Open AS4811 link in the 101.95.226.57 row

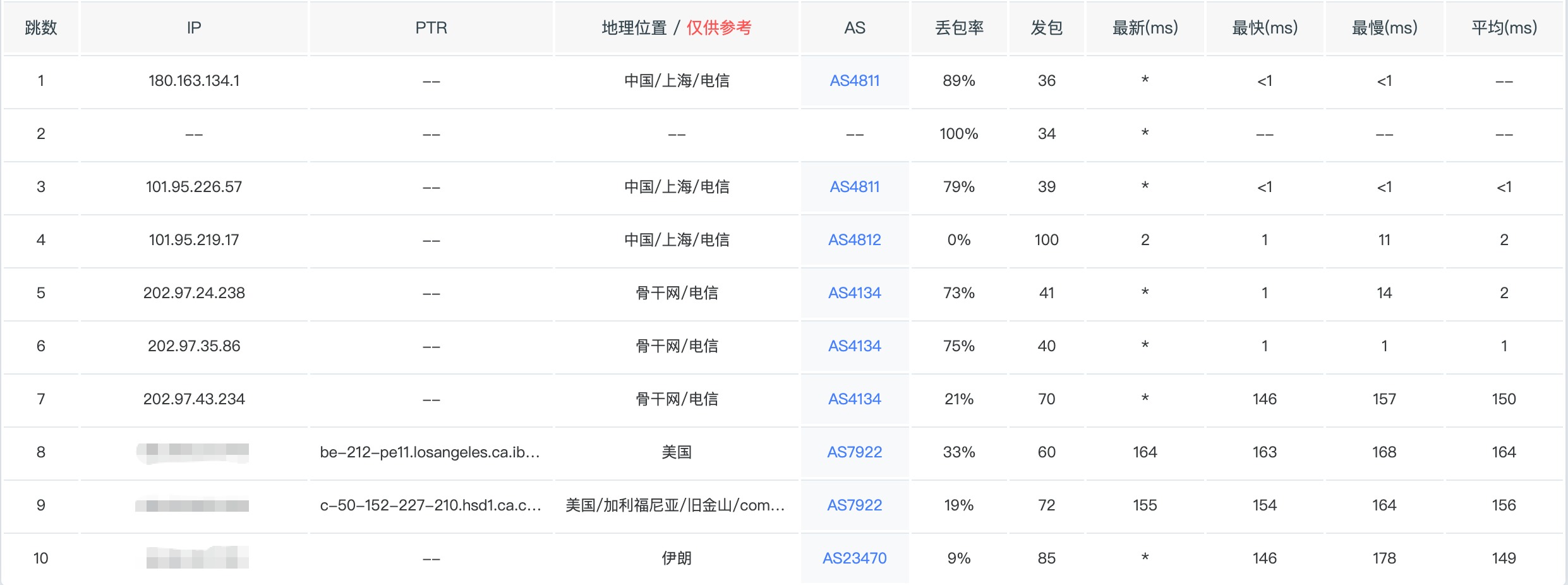point(854,187)
